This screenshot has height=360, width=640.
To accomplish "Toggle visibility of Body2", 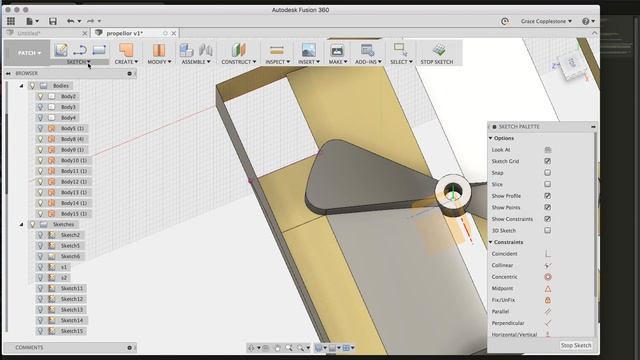I will [x=40, y=96].
